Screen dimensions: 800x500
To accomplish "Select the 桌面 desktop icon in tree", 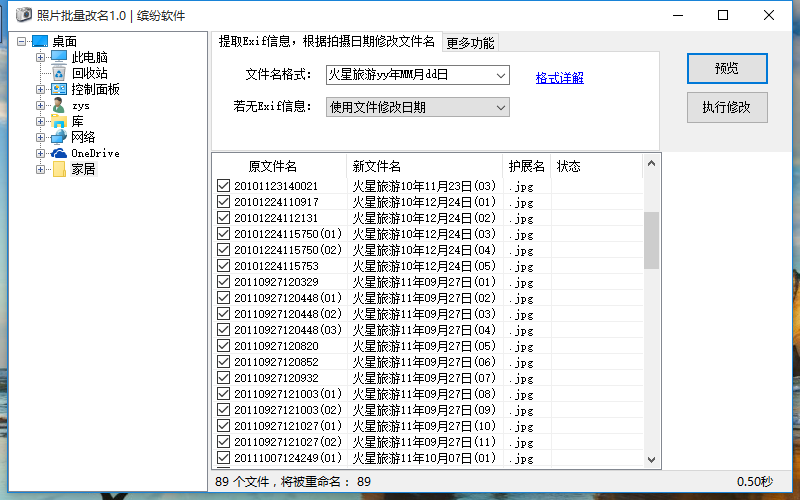I will point(40,41).
